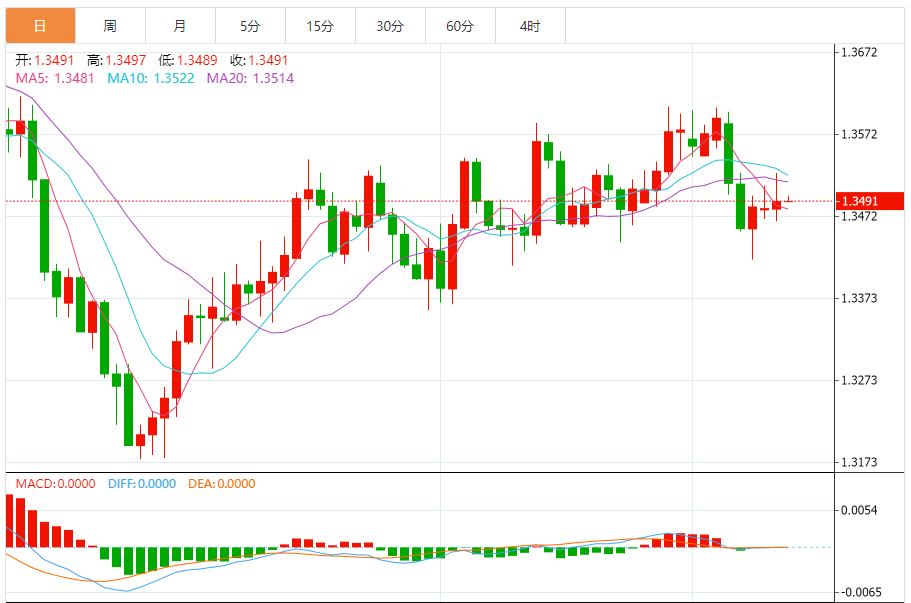Click the MACD:0.0000 label
911x603 pixels.
tap(55, 484)
